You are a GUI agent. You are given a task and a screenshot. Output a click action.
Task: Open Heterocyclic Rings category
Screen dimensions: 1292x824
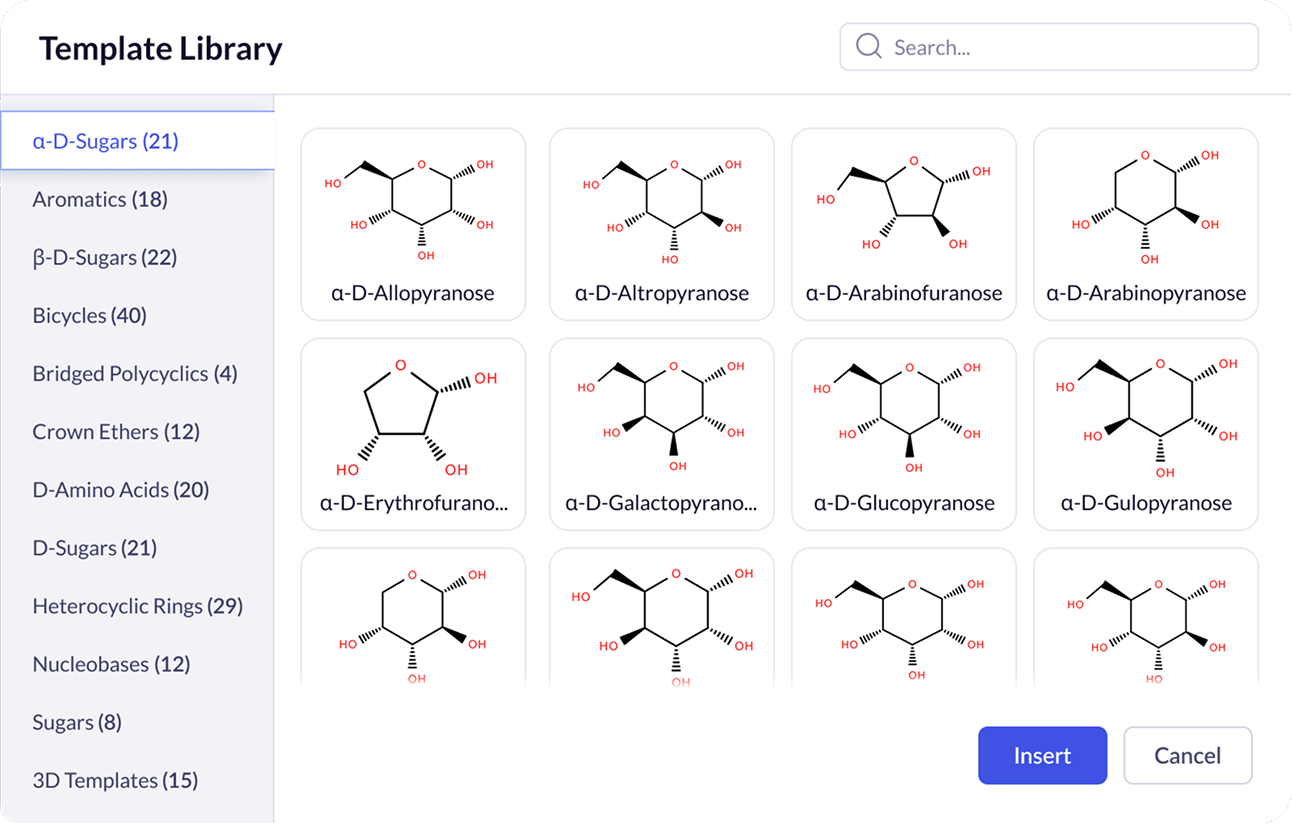[138, 605]
